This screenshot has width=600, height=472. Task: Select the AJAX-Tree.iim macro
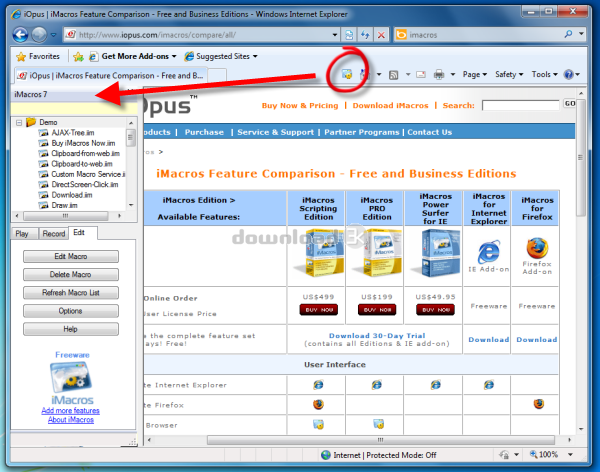[73, 133]
